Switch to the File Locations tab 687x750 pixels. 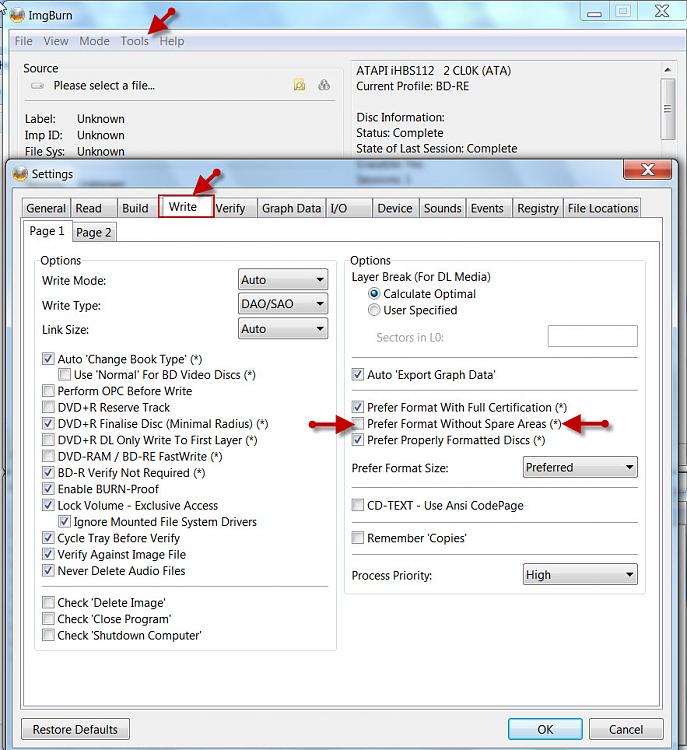[603, 209]
